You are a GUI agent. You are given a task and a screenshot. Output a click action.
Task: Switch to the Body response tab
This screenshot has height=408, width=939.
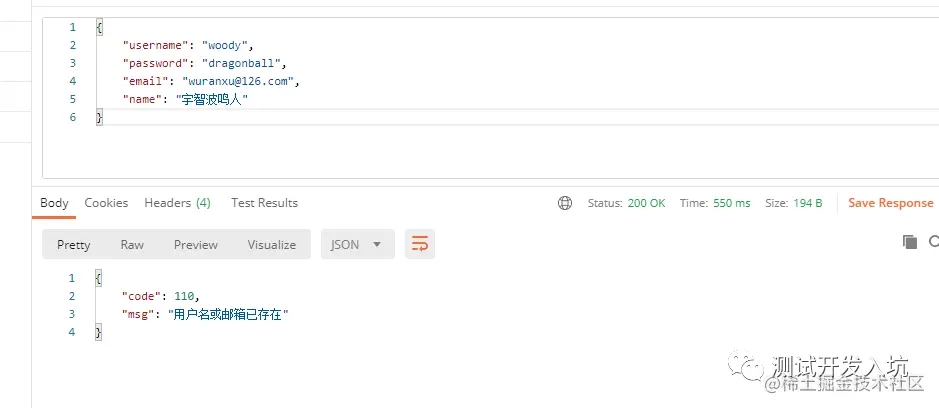click(x=54, y=203)
